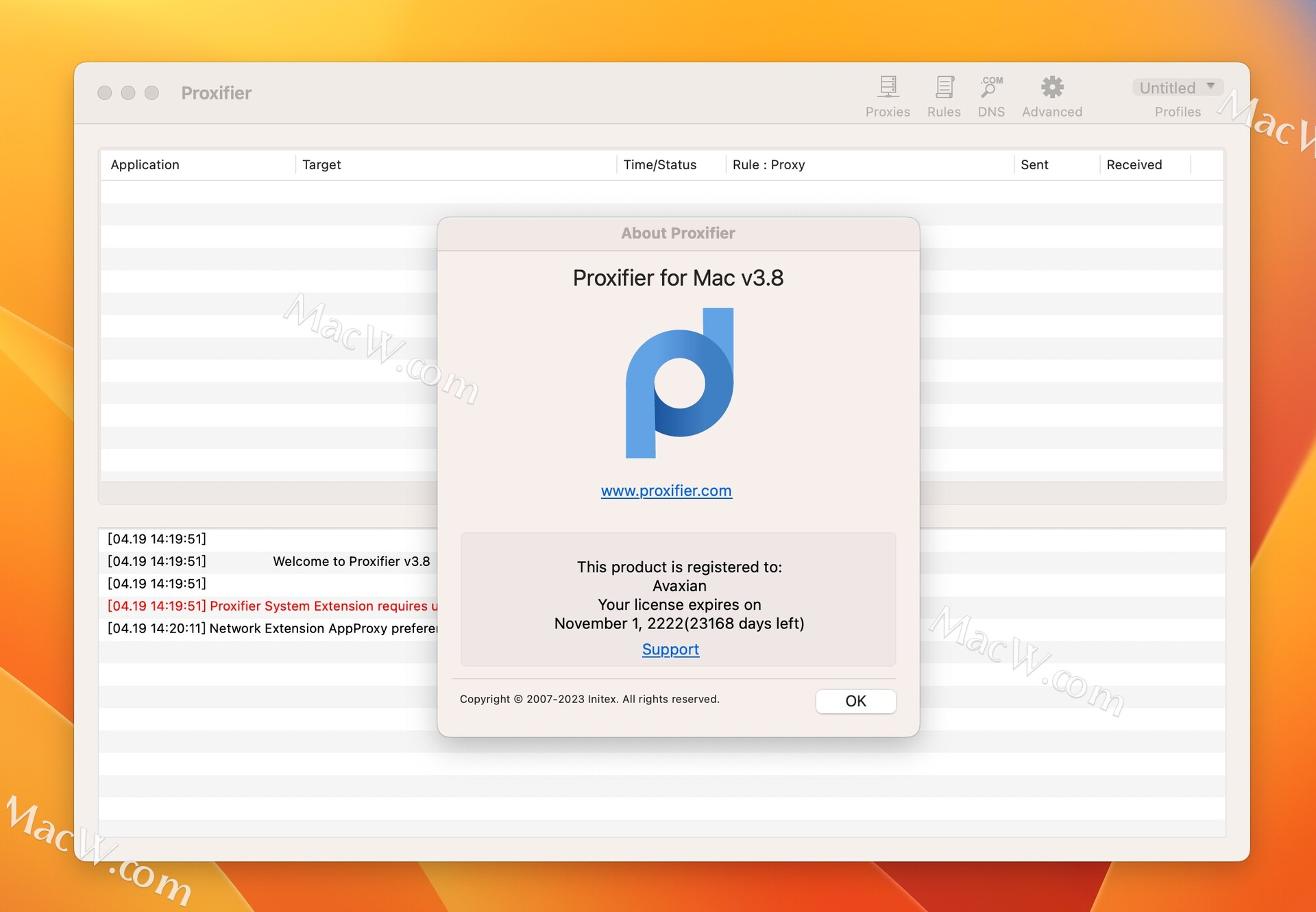Image resolution: width=1316 pixels, height=912 pixels.
Task: Click the Rule : Proxy column header
Action: [768, 164]
